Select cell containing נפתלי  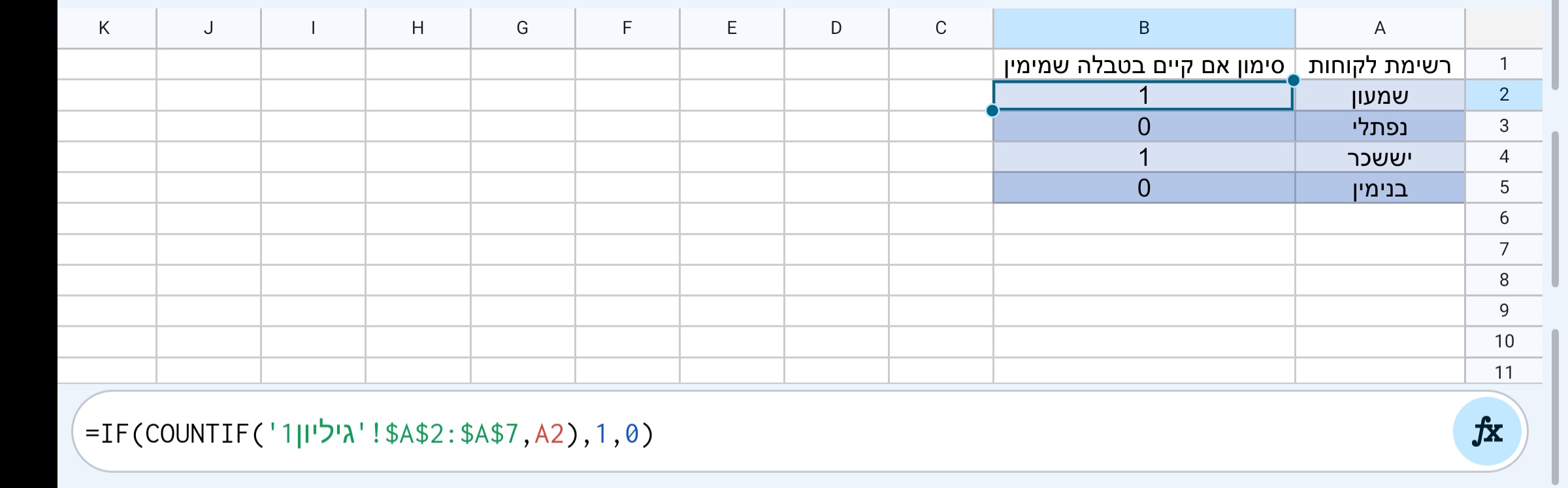pos(1380,127)
